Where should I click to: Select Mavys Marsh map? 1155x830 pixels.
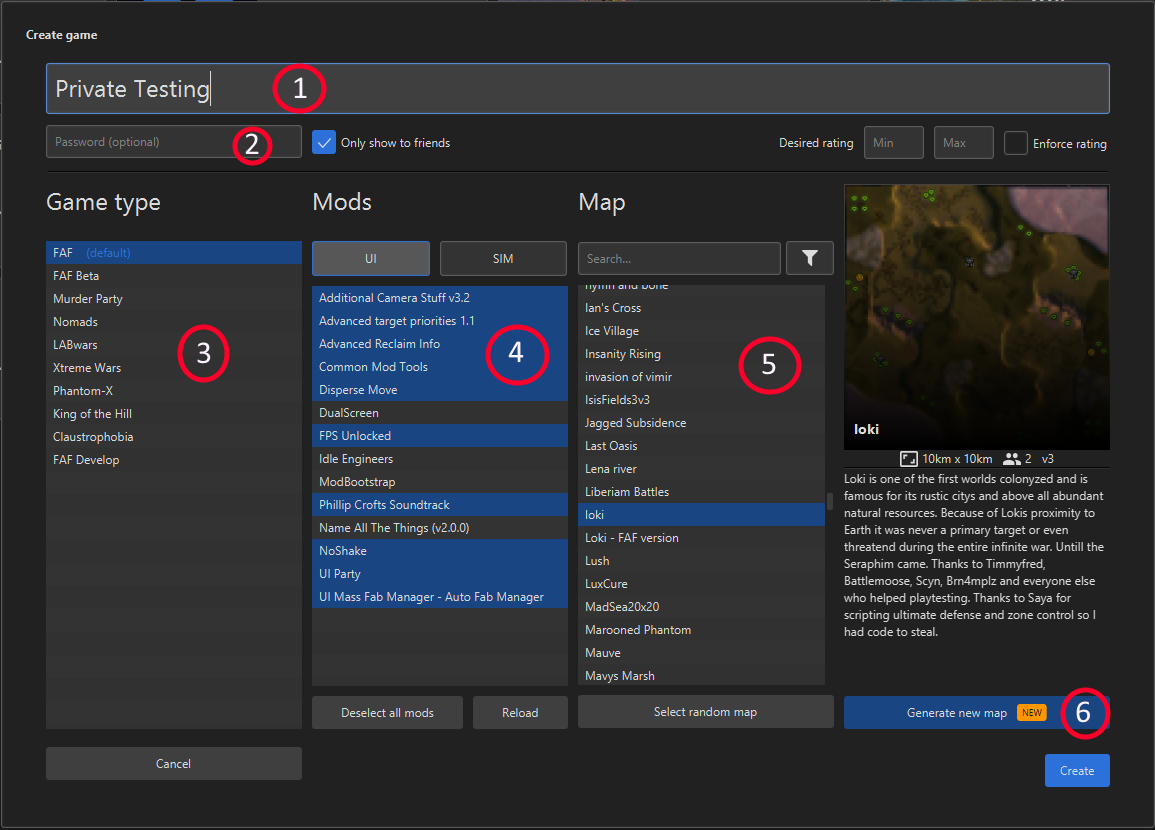click(701, 675)
